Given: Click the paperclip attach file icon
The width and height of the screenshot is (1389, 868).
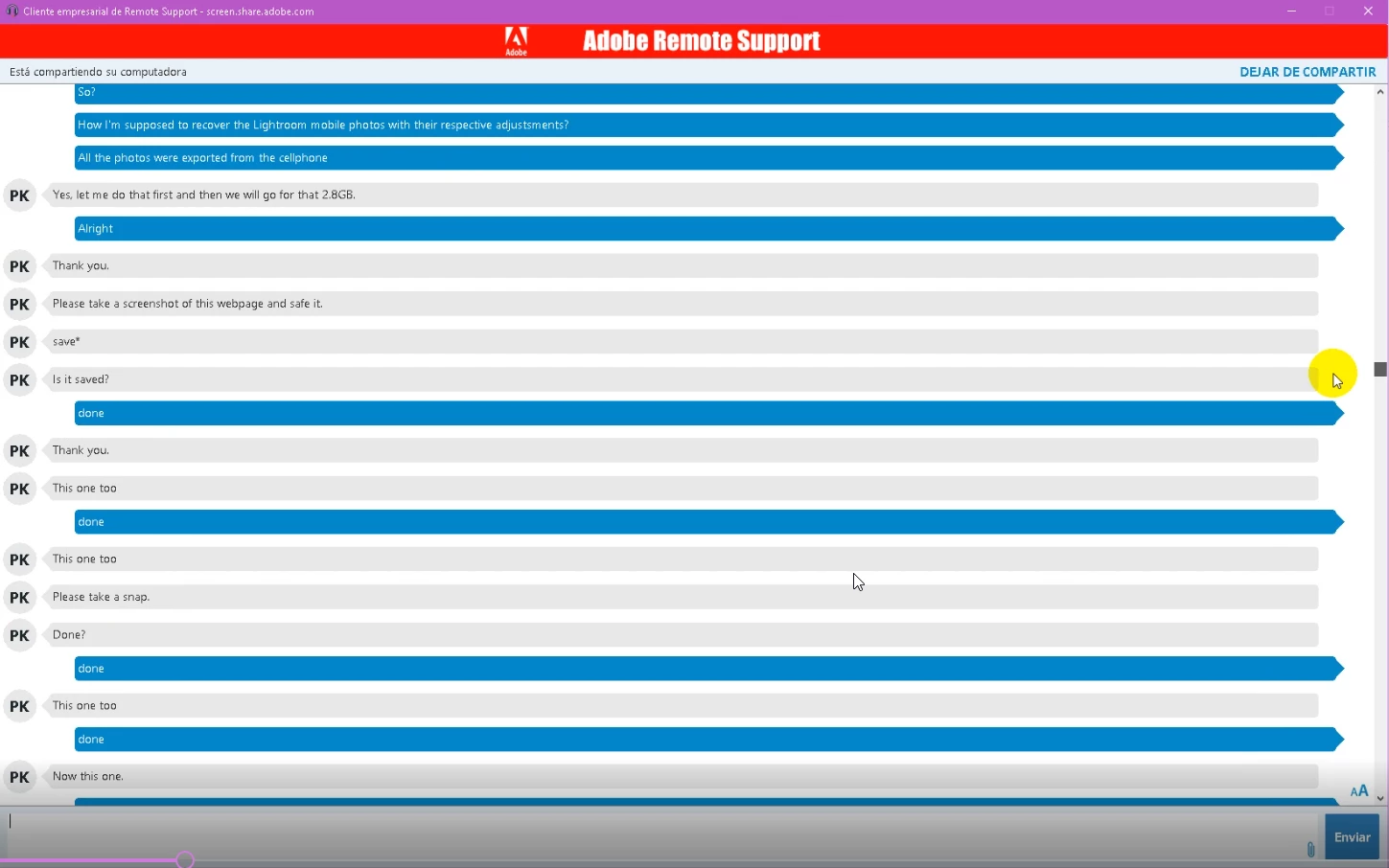Looking at the screenshot, I should pyautogui.click(x=1310, y=849).
